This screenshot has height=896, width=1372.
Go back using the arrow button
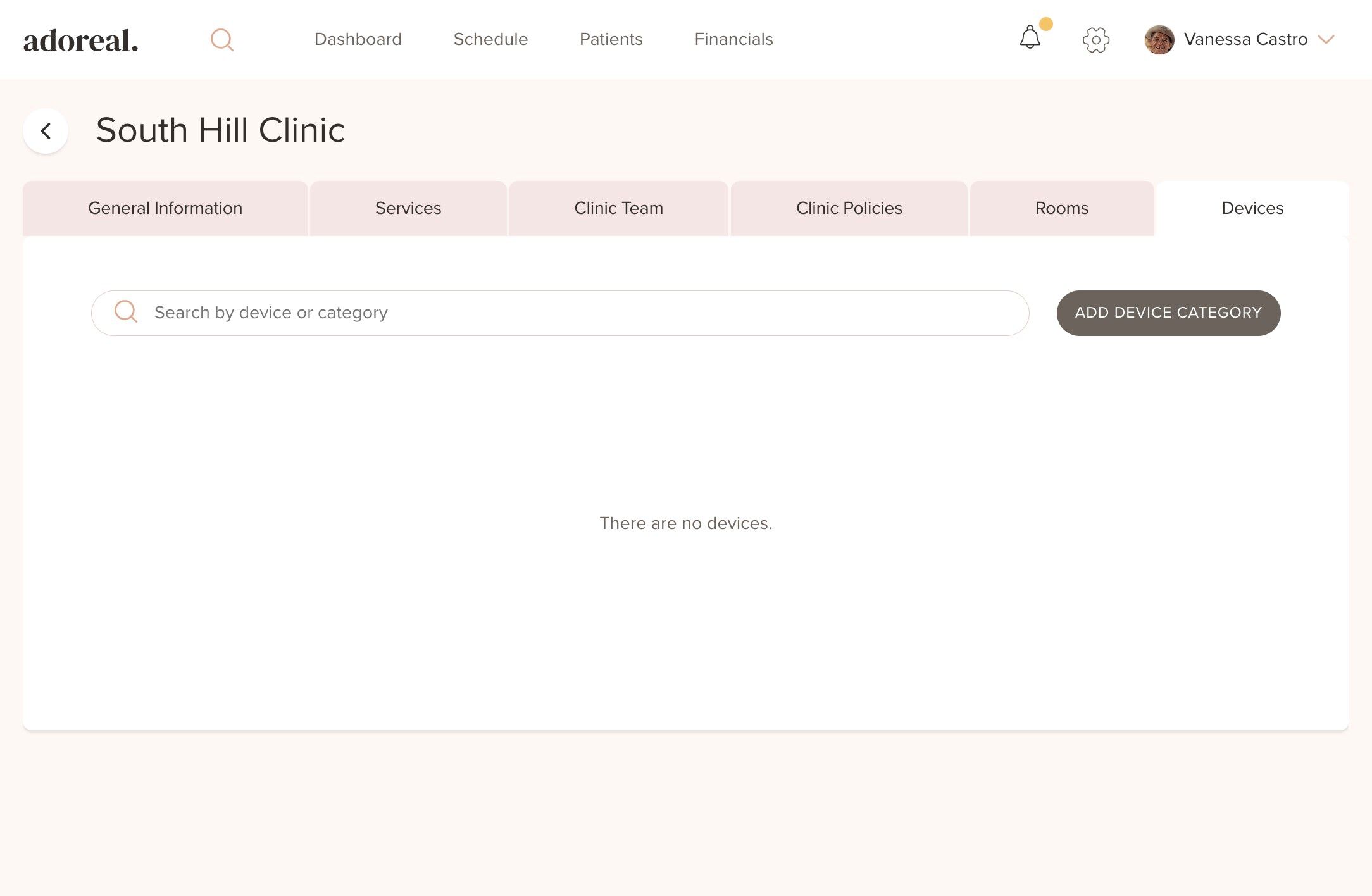pyautogui.click(x=46, y=131)
